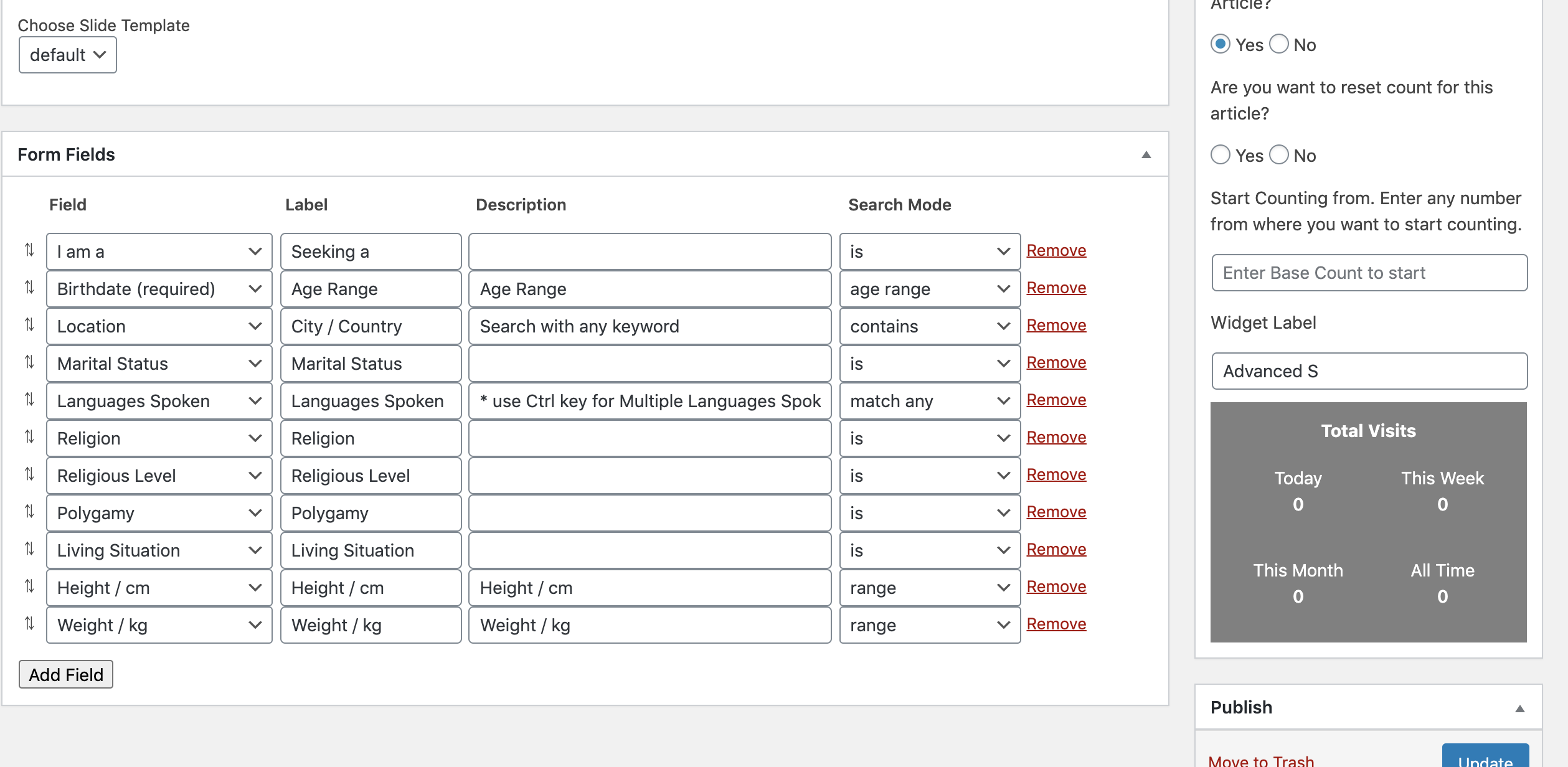Click the Religious Level label input
This screenshot has width=1568, height=767.
coord(371,476)
